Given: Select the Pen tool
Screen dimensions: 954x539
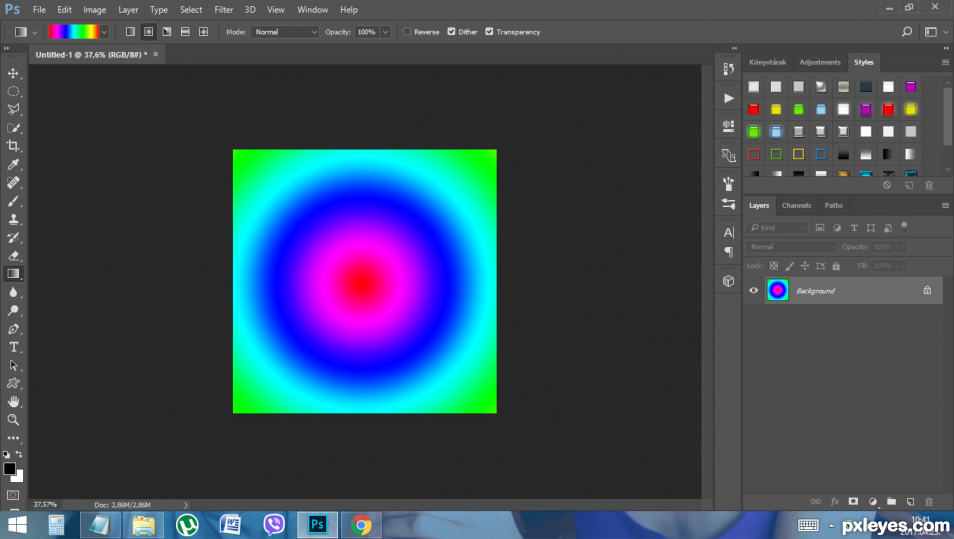Looking at the screenshot, I should (x=13, y=329).
